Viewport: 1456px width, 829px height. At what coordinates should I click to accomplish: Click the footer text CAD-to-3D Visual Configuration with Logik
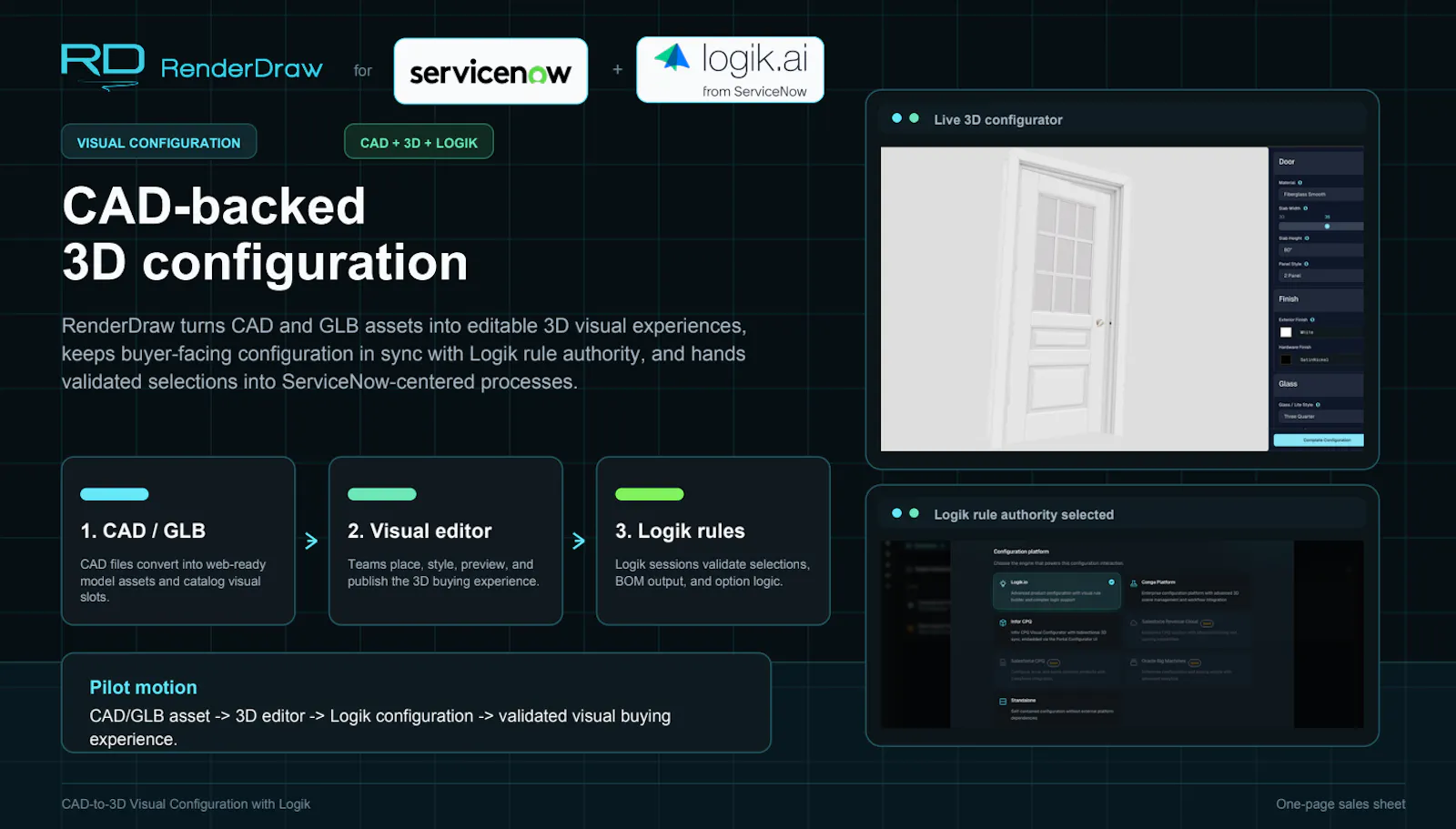pos(186,804)
